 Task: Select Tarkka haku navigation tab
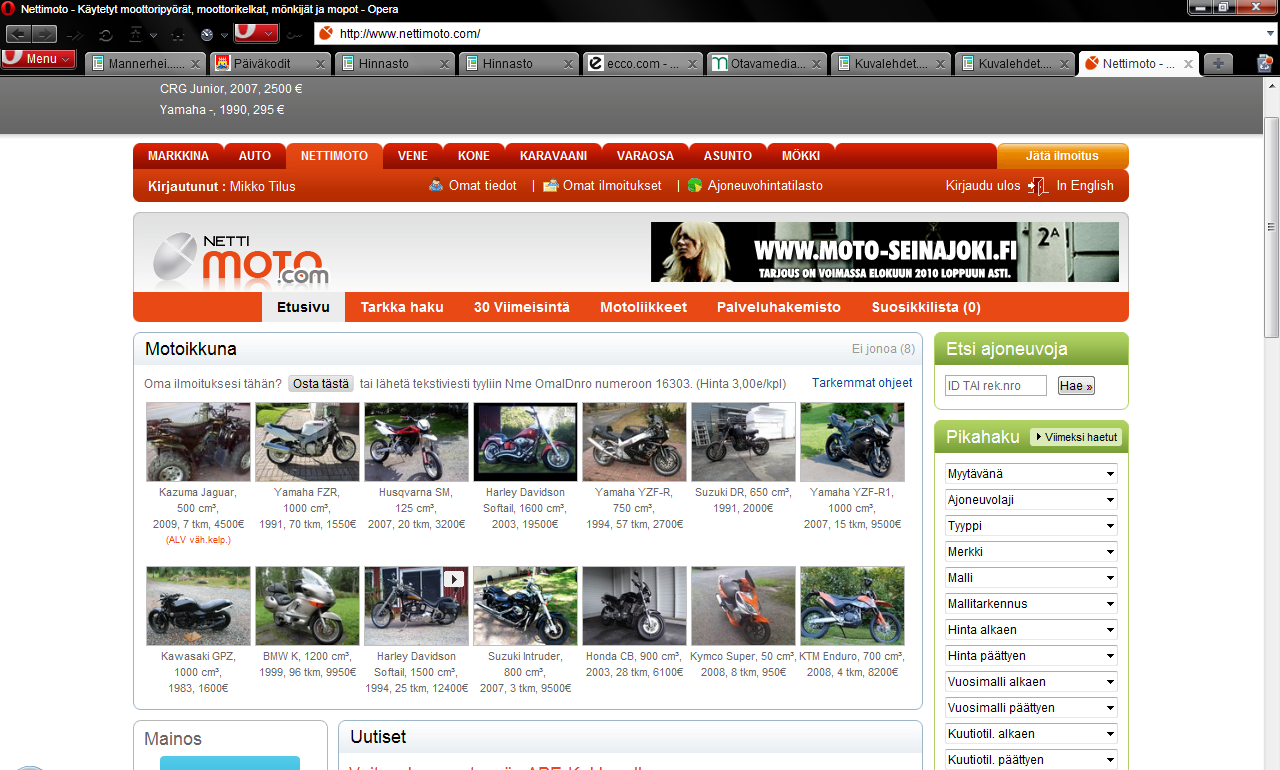[402, 307]
